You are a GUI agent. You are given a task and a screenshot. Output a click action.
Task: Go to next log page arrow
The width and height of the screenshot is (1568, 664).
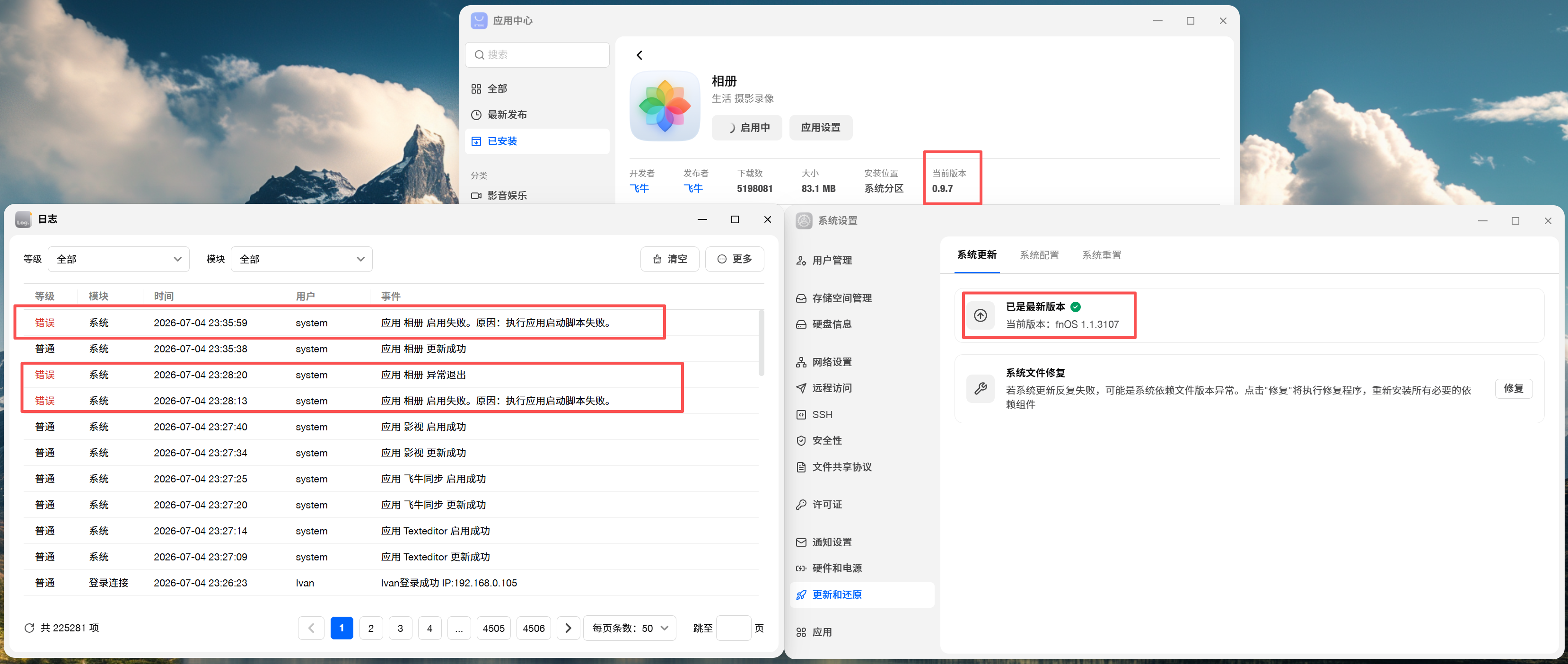[568, 628]
